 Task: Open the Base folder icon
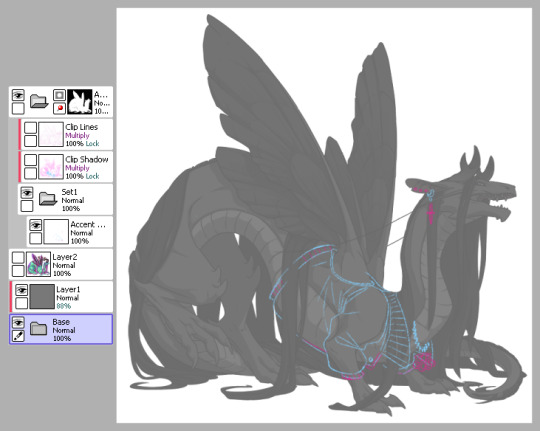tap(38, 329)
